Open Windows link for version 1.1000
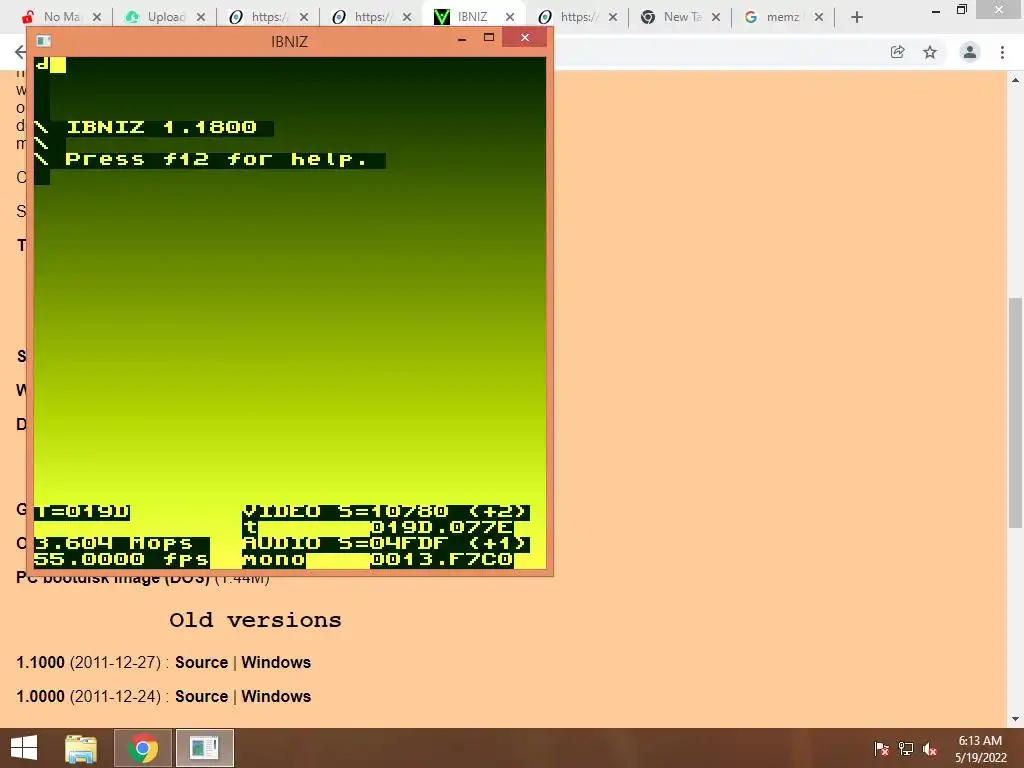The width and height of the screenshot is (1024, 768). click(x=276, y=662)
